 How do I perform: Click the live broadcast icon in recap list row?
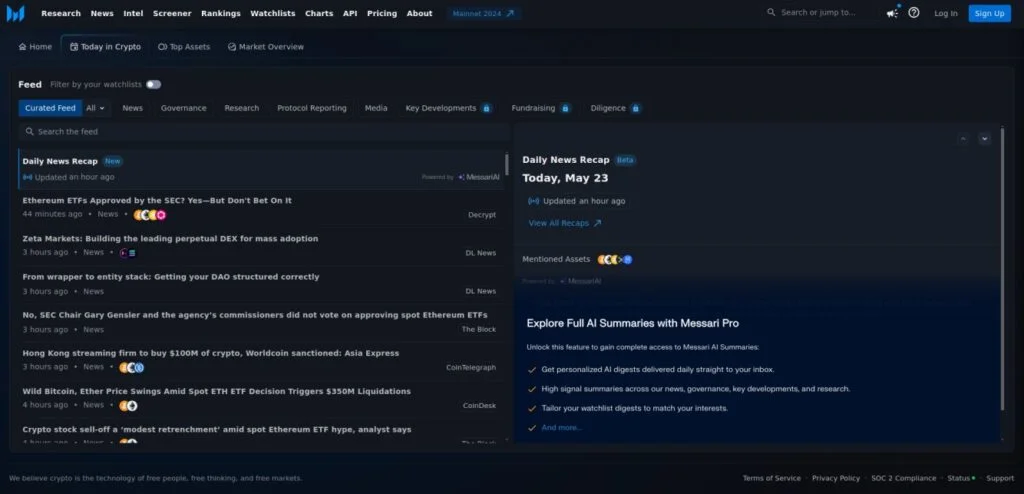tap(27, 177)
